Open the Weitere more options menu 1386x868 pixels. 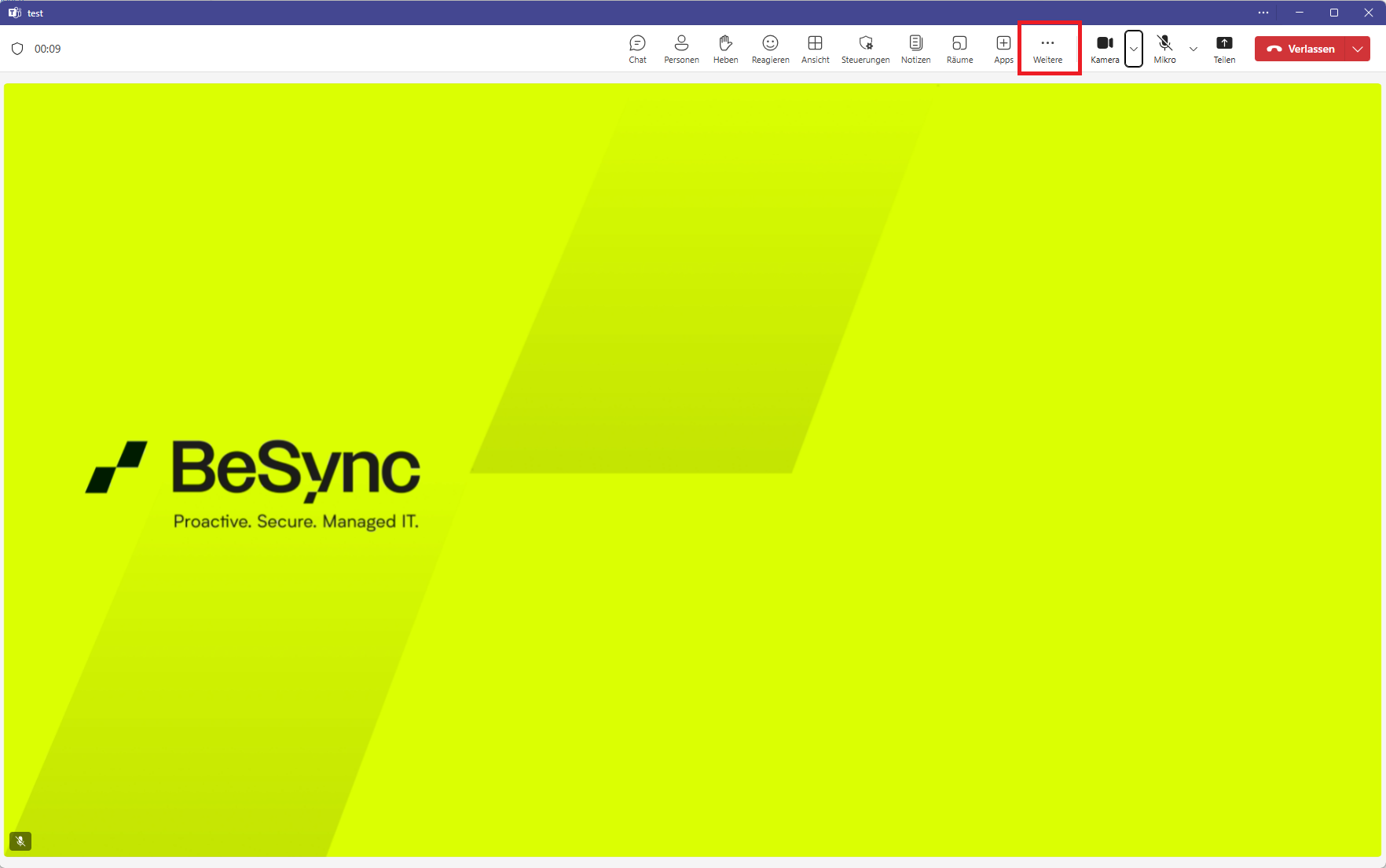coord(1048,48)
